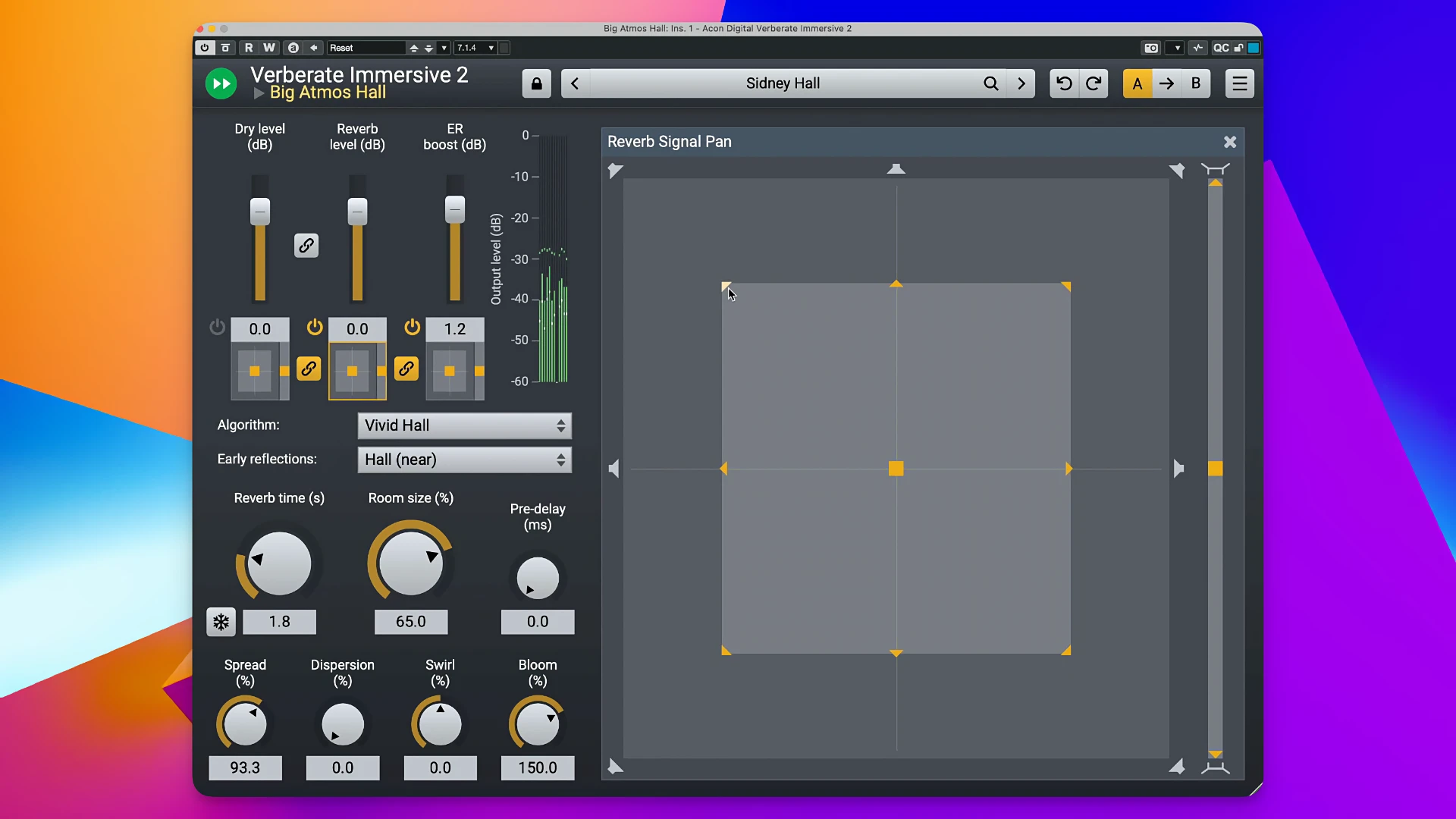The image size is (1456, 819).
Task: Toggle the link between Dry and Reverb faders
Action: pos(306,246)
